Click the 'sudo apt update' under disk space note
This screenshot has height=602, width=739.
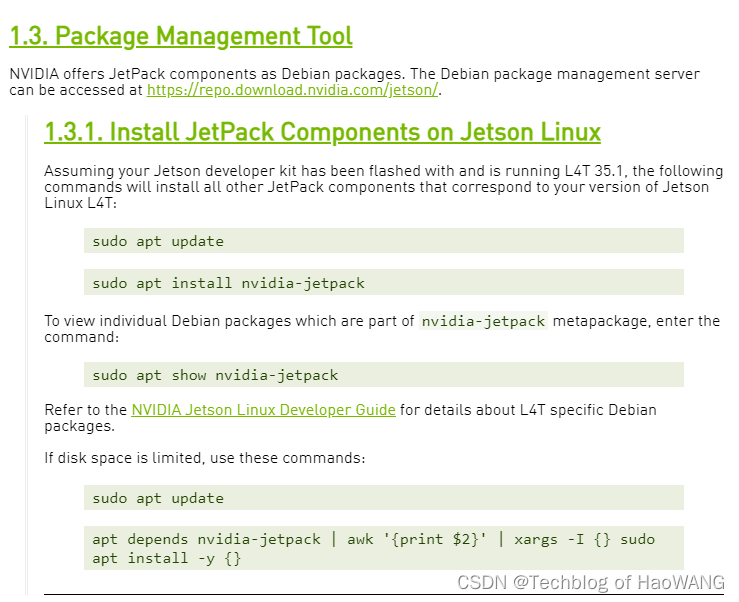coord(384,498)
